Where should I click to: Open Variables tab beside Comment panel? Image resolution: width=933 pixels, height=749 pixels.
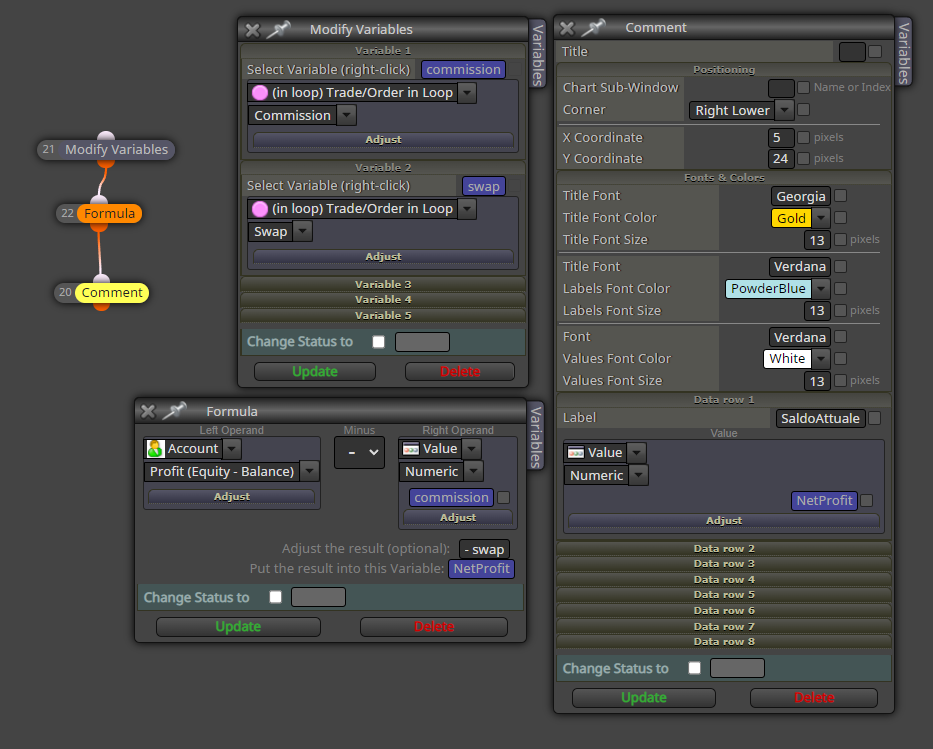(903, 52)
